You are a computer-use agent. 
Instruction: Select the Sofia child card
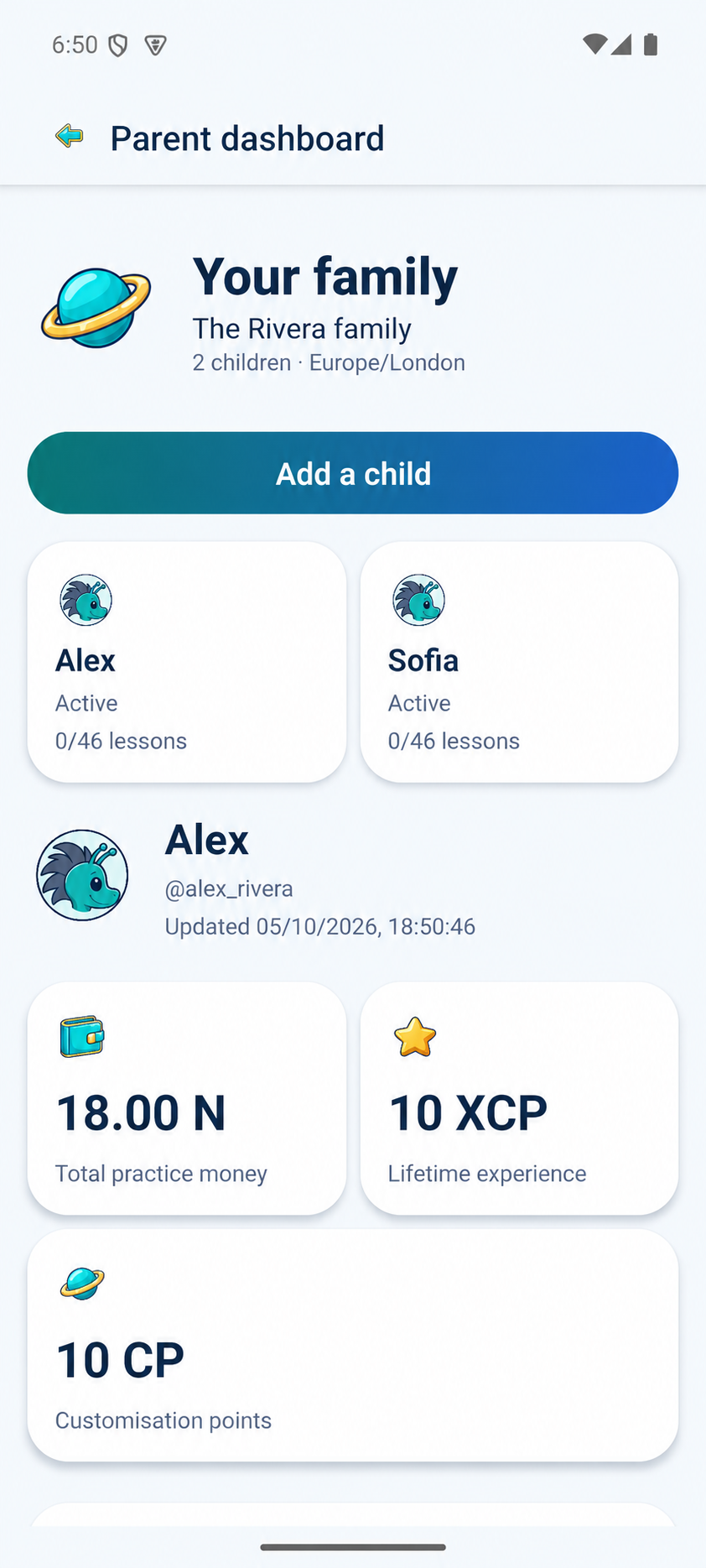pyautogui.click(x=519, y=662)
